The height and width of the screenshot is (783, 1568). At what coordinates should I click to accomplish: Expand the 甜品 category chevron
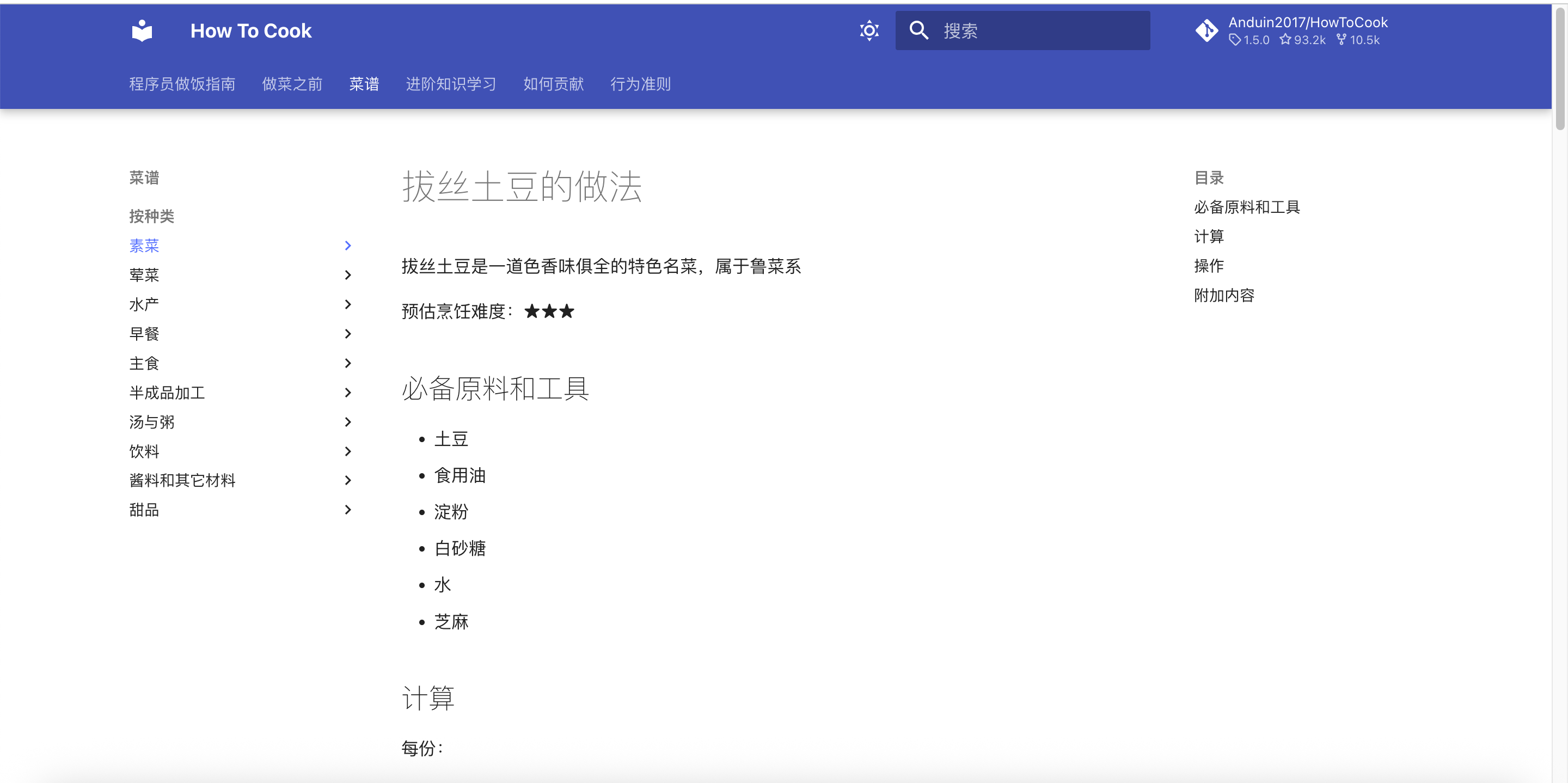point(347,510)
